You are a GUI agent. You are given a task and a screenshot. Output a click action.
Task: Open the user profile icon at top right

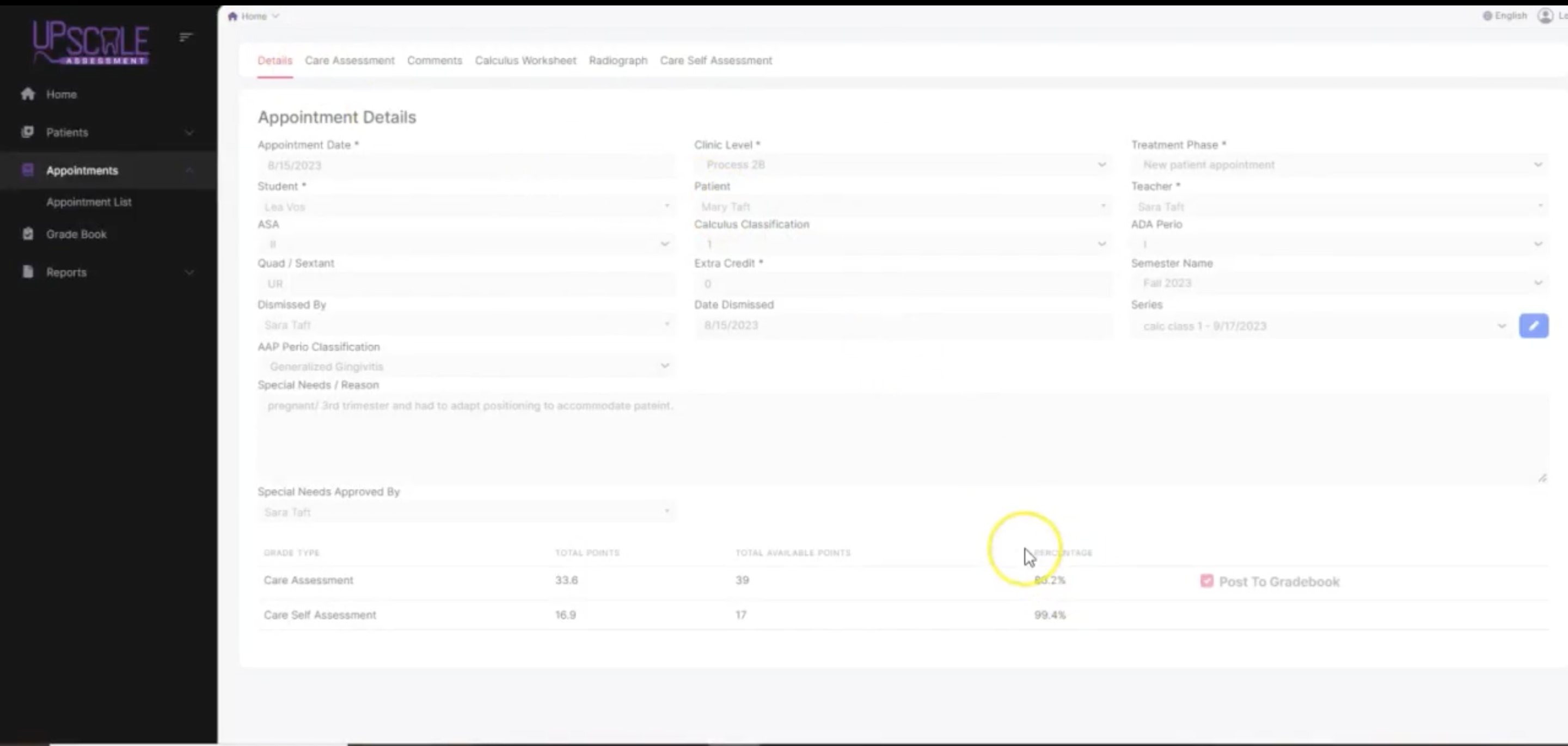coord(1546,16)
